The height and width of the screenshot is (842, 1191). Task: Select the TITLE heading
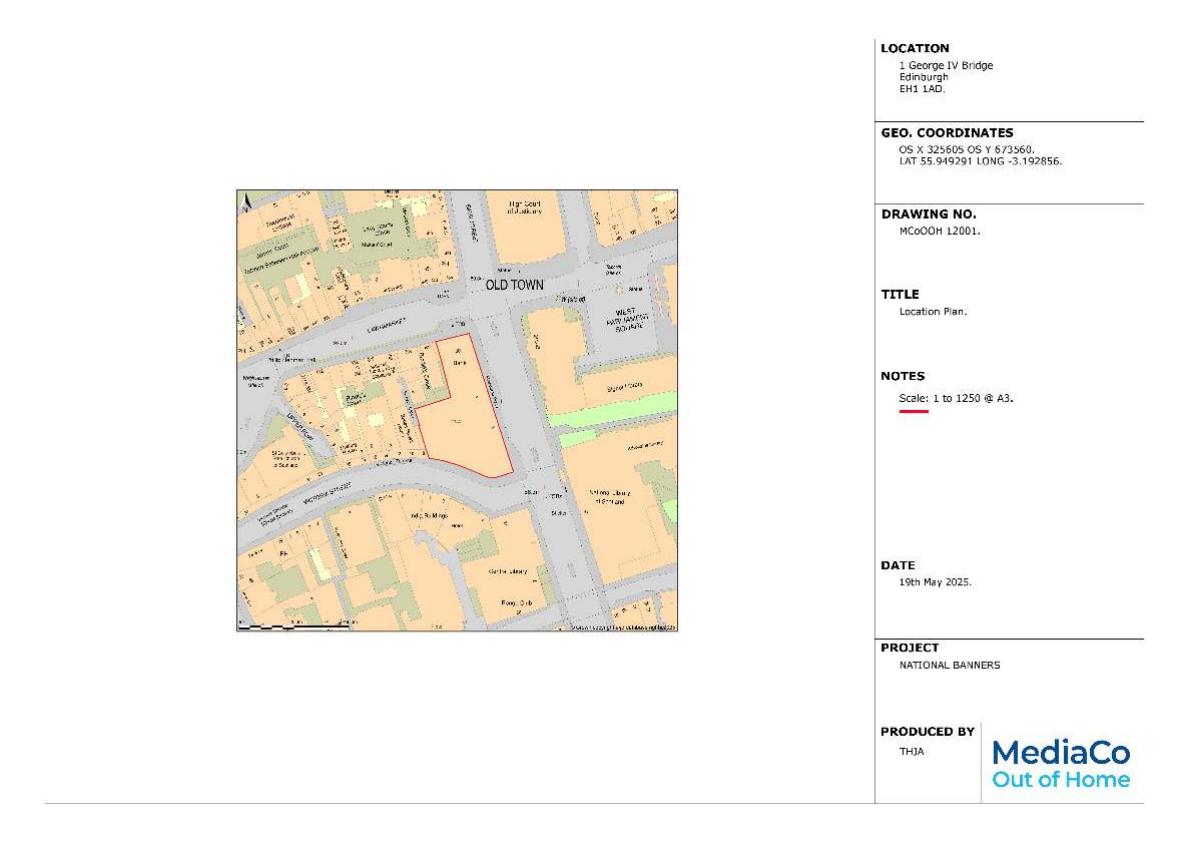tap(900, 294)
